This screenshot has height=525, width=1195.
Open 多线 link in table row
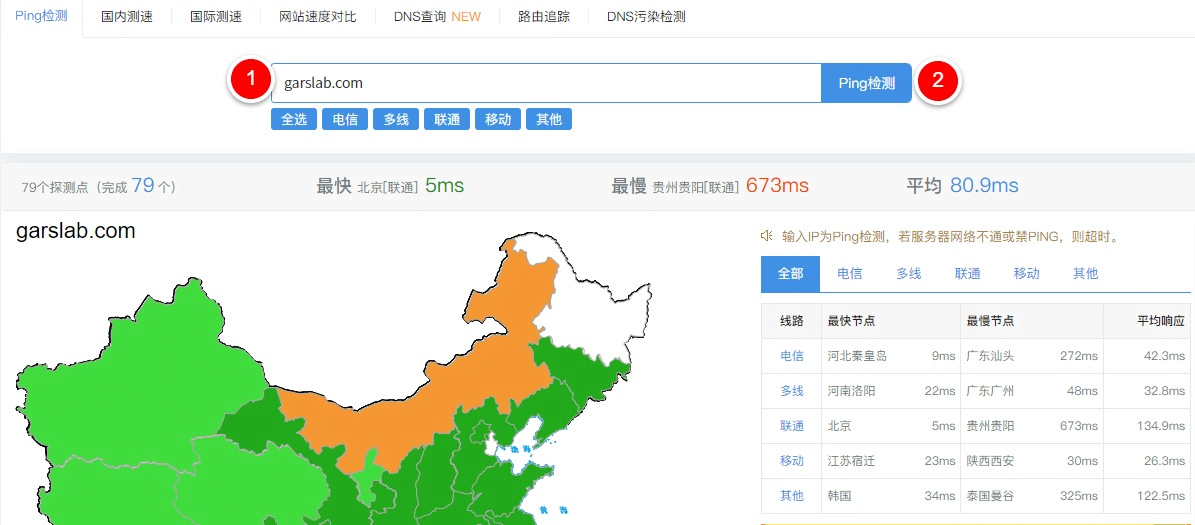pyautogui.click(x=791, y=391)
